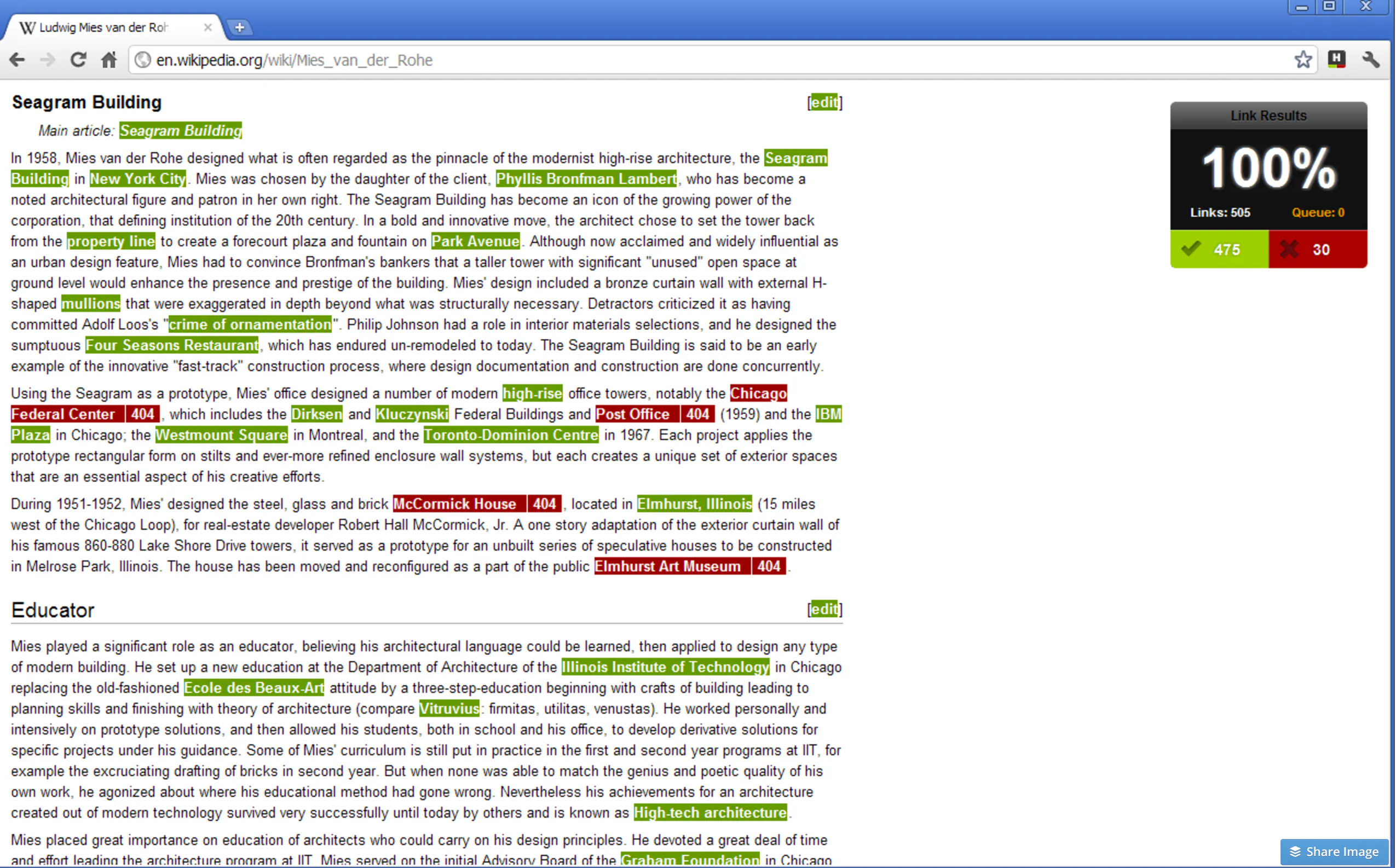Click the edit link for Educator section

point(824,609)
